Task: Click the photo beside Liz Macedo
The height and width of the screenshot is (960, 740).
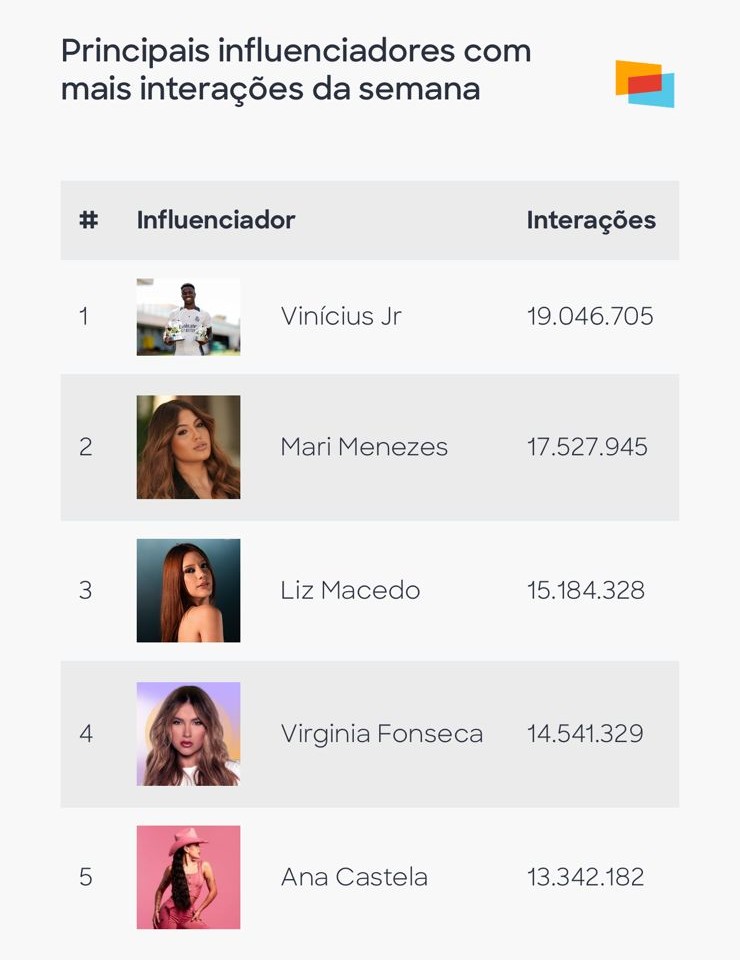Action: pyautogui.click(x=188, y=590)
